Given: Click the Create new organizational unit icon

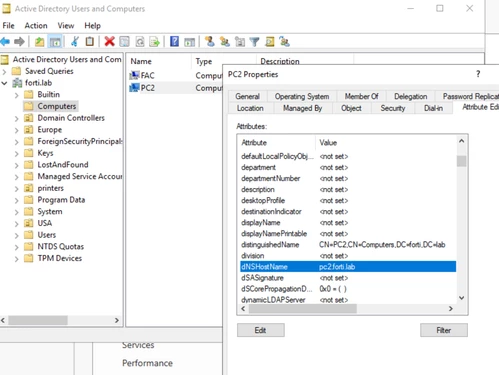Looking at the screenshot, I should [240, 42].
